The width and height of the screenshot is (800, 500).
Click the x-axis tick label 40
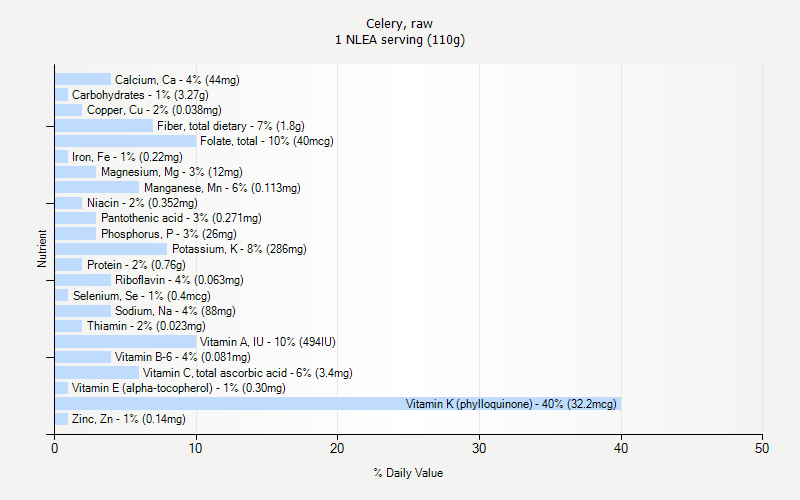tap(621, 448)
